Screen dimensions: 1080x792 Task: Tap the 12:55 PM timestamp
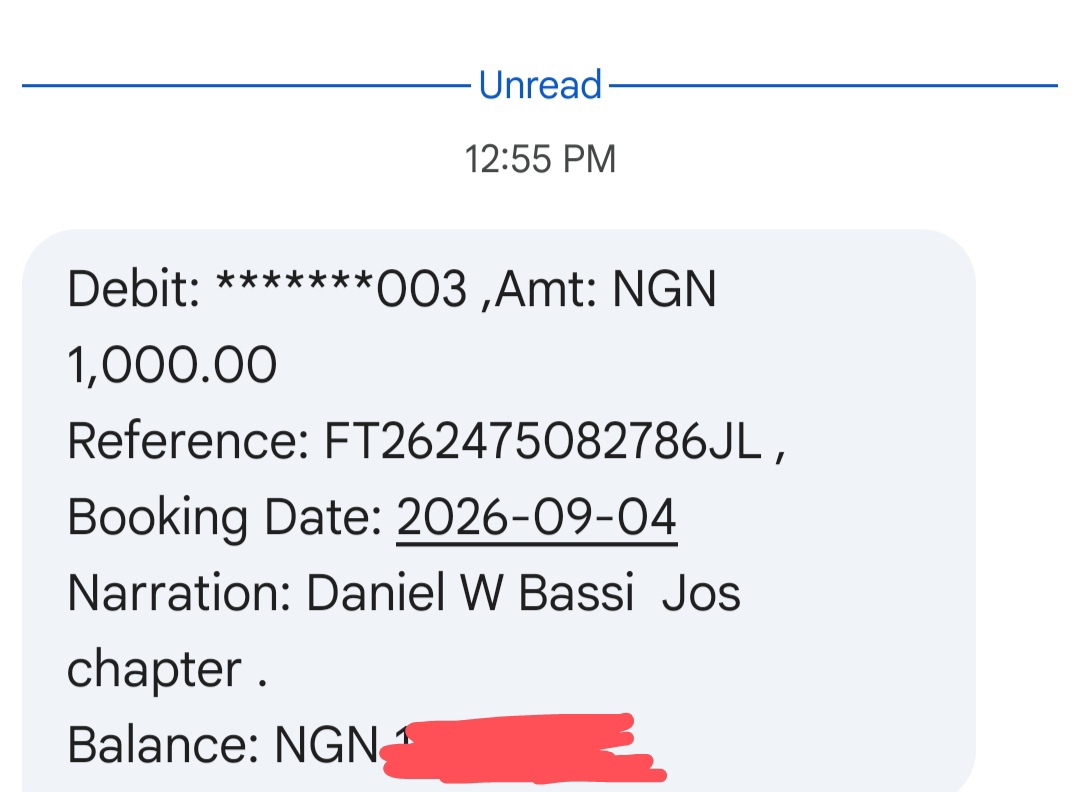(540, 159)
